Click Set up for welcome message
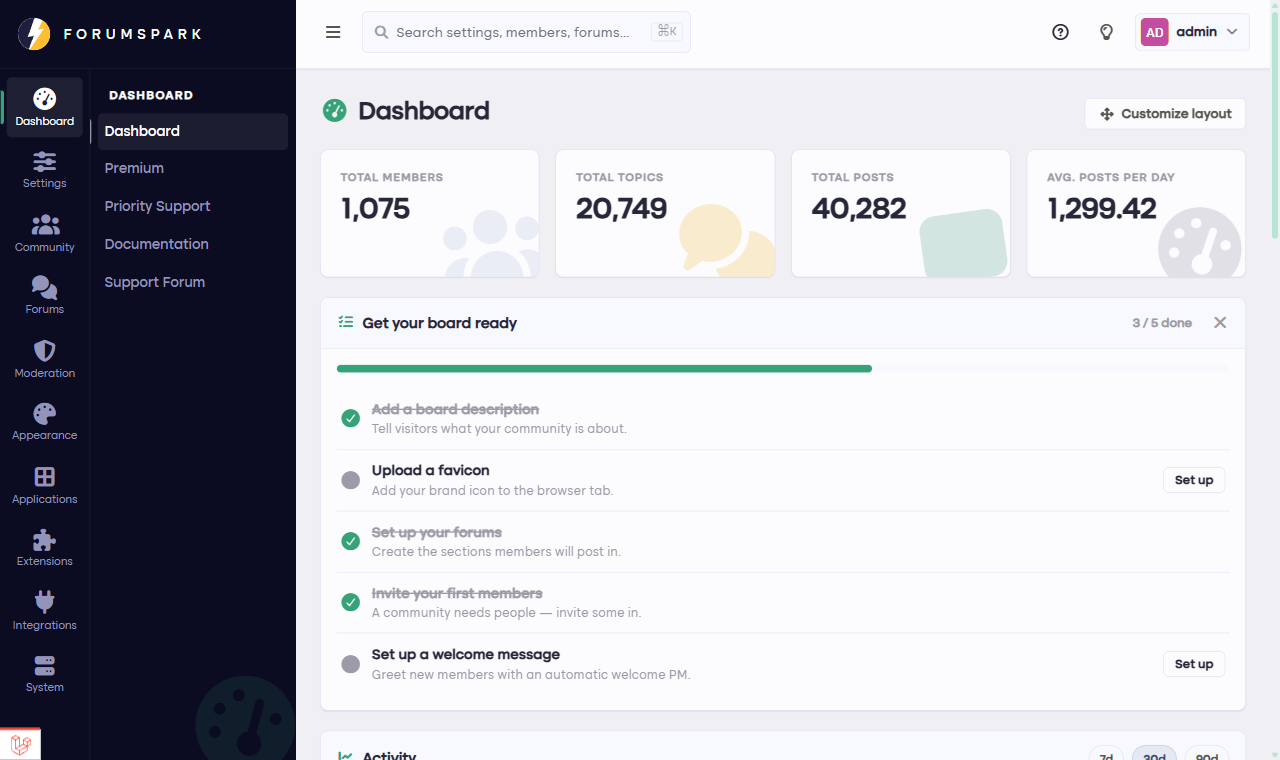 coord(1194,664)
